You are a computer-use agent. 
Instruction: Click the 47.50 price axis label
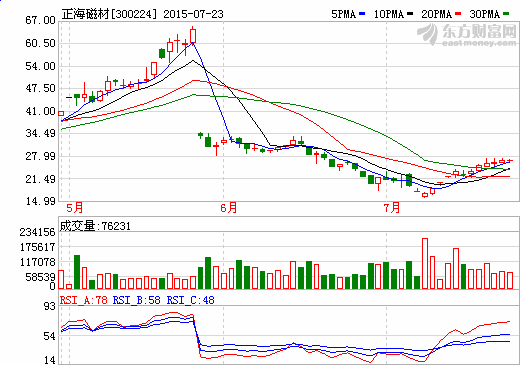click(x=40, y=88)
